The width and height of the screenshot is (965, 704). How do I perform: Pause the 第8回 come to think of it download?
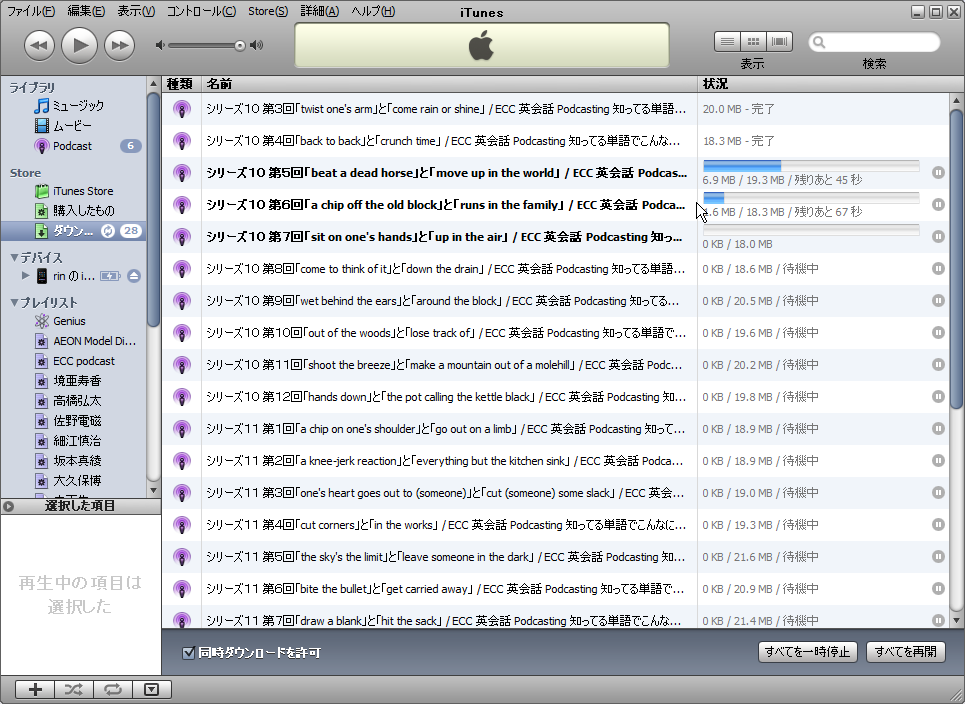(938, 268)
